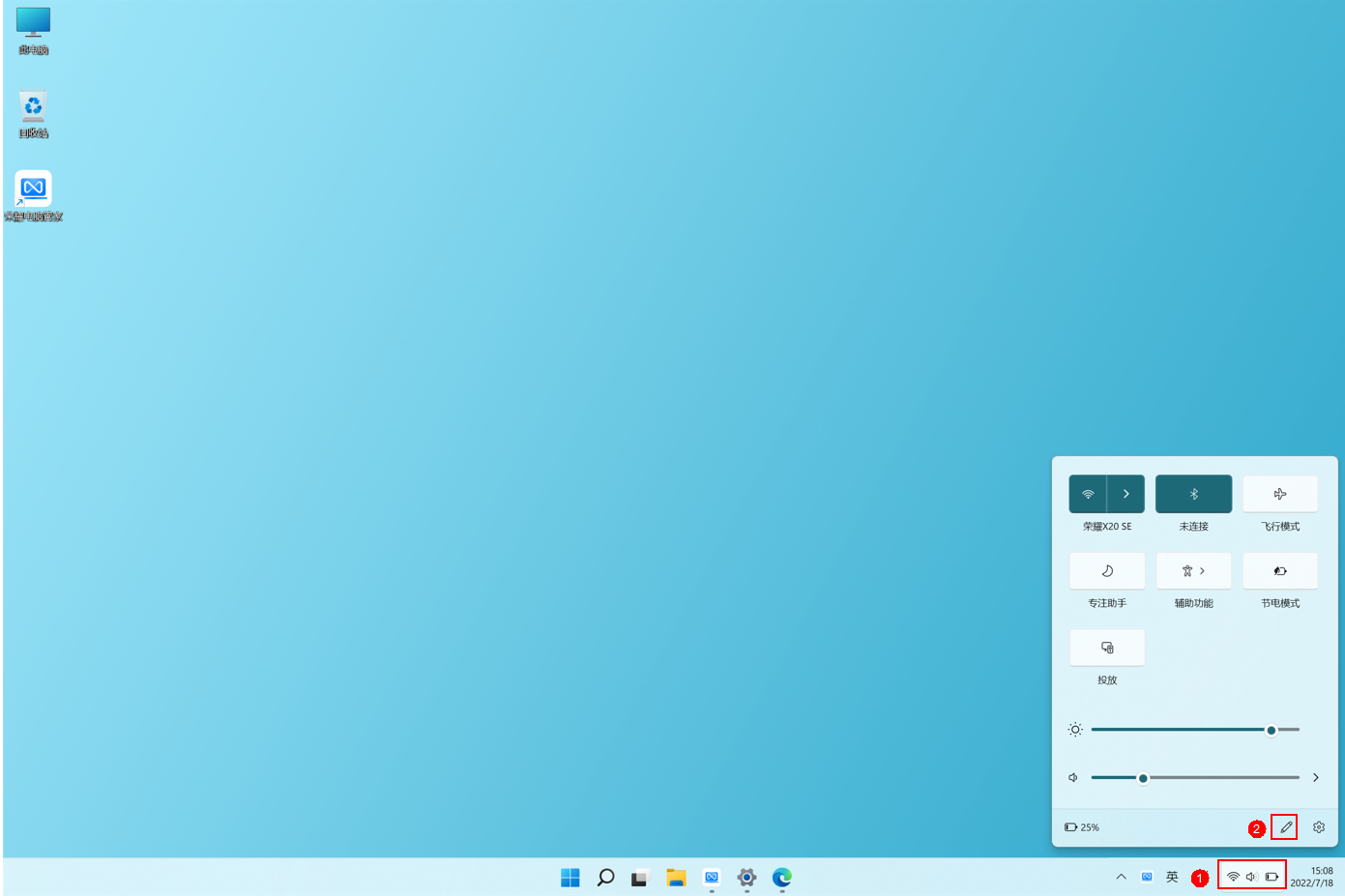Click the Cast (投放) tile
Image resolution: width=1345 pixels, height=896 pixels.
point(1107,648)
